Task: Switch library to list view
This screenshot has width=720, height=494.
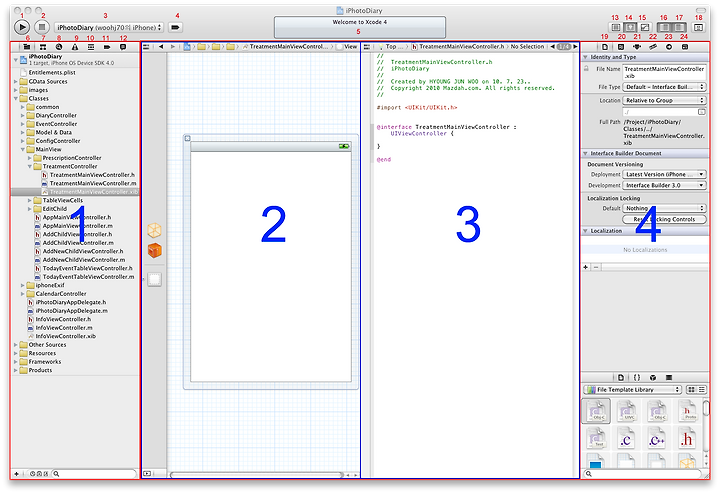Action: point(702,389)
